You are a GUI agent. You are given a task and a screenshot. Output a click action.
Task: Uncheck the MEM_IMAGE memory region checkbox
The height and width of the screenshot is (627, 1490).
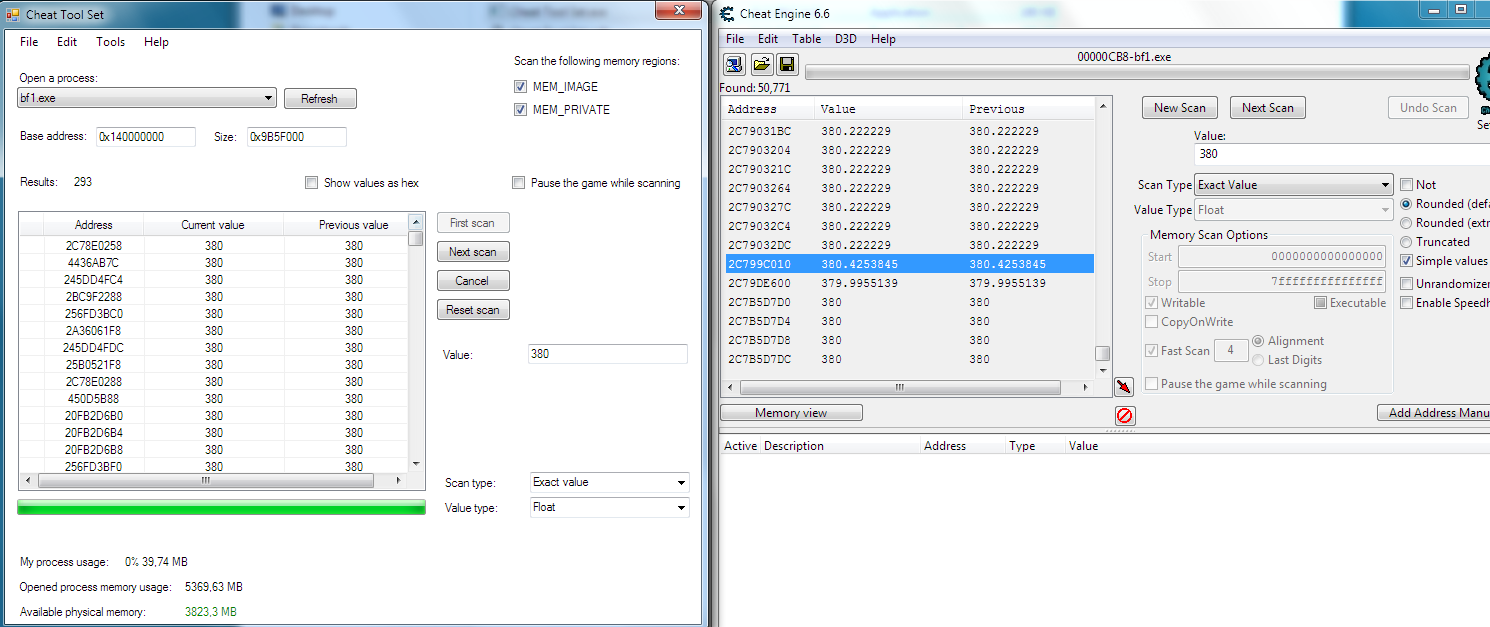tap(520, 87)
